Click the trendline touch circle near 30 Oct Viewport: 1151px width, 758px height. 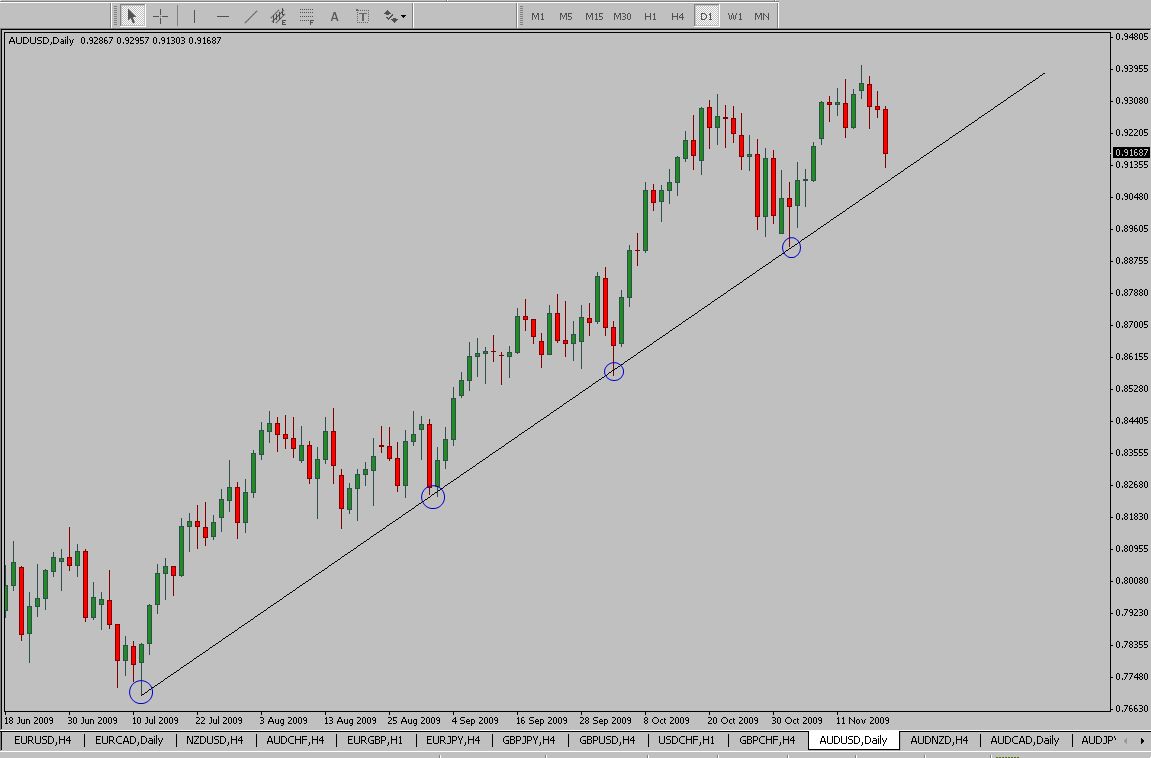click(x=791, y=247)
